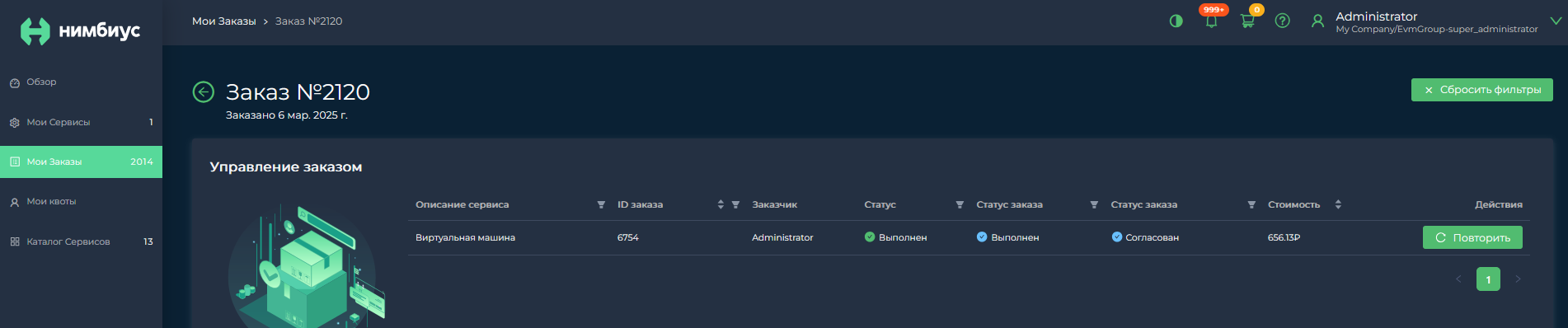1568x328 pixels.
Task: Go to previous page arrow
Action: 1458,279
